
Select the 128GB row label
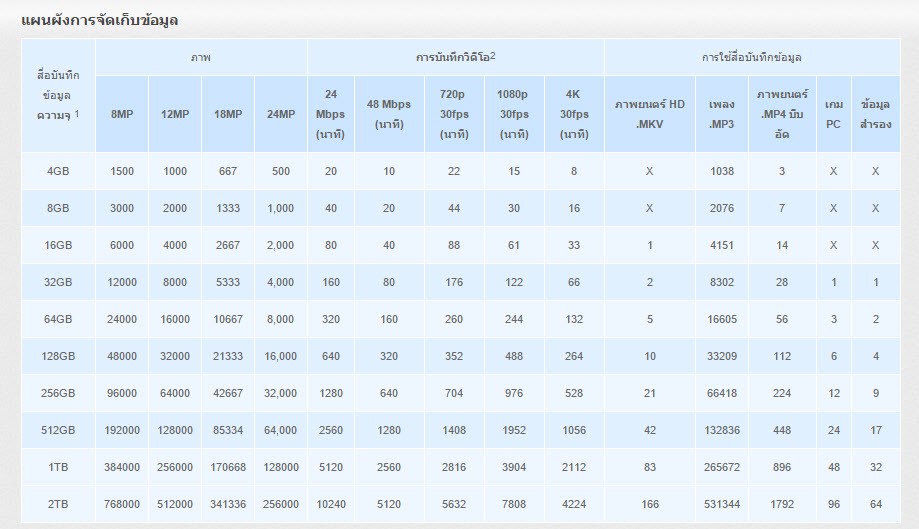[x=58, y=356]
